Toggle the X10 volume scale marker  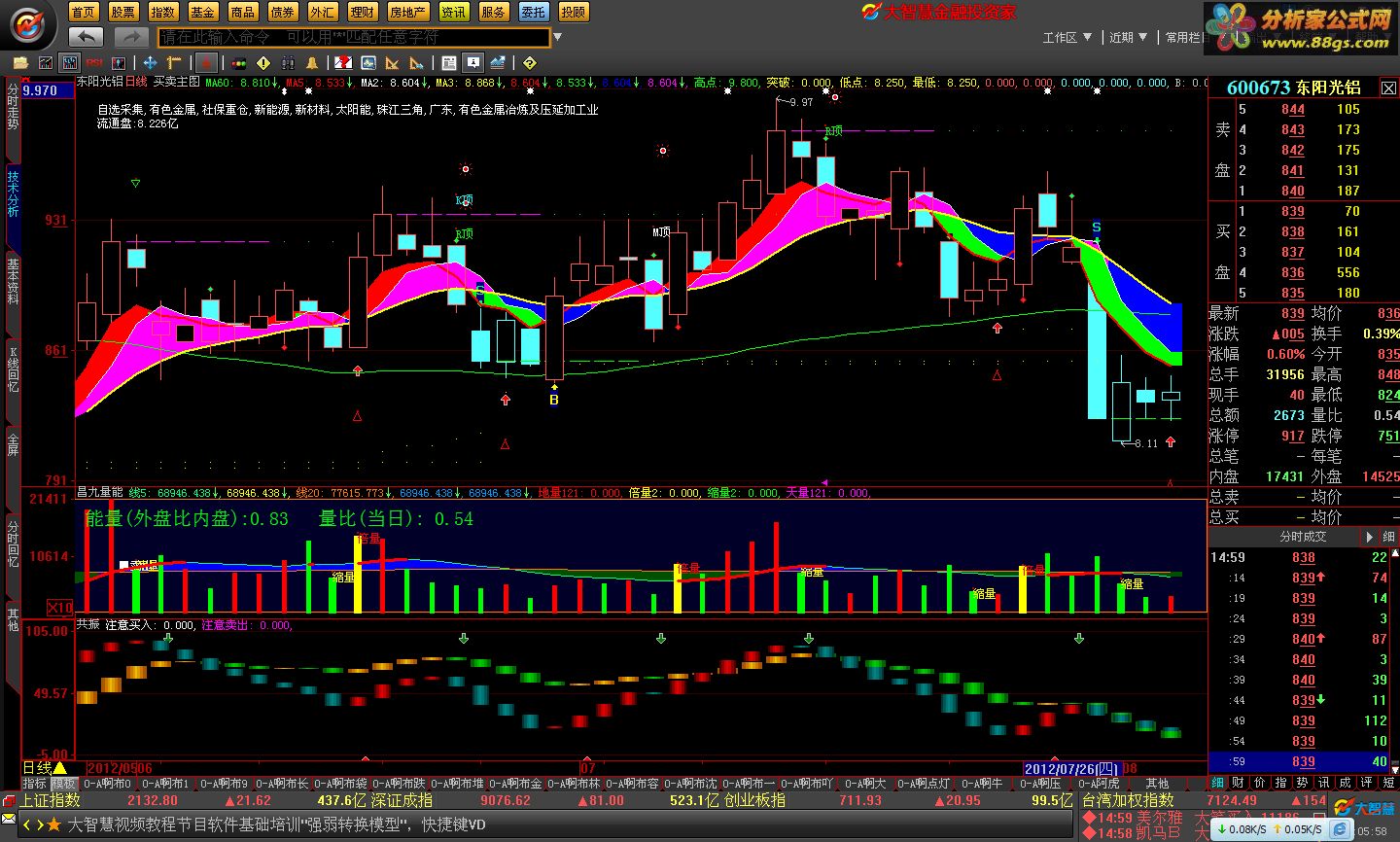(x=60, y=608)
